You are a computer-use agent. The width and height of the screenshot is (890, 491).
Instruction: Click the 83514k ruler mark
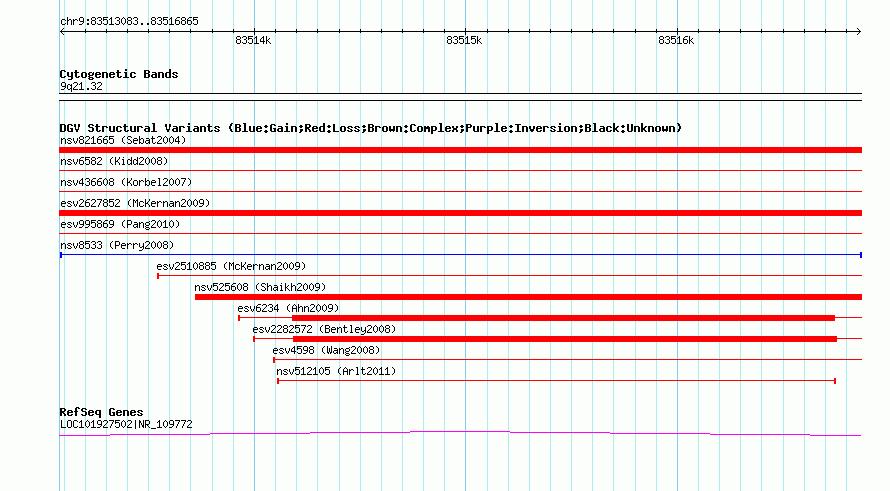(x=253, y=40)
